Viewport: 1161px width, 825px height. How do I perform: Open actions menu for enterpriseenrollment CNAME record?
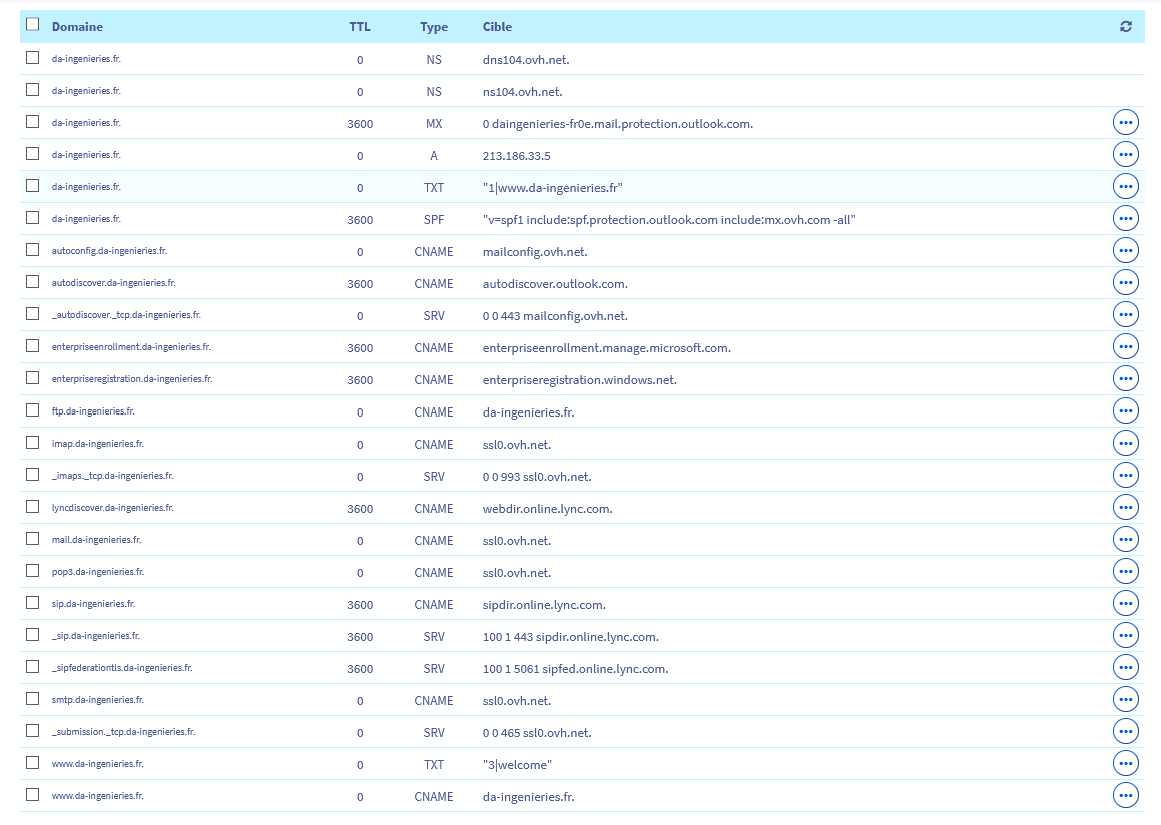pos(1126,347)
